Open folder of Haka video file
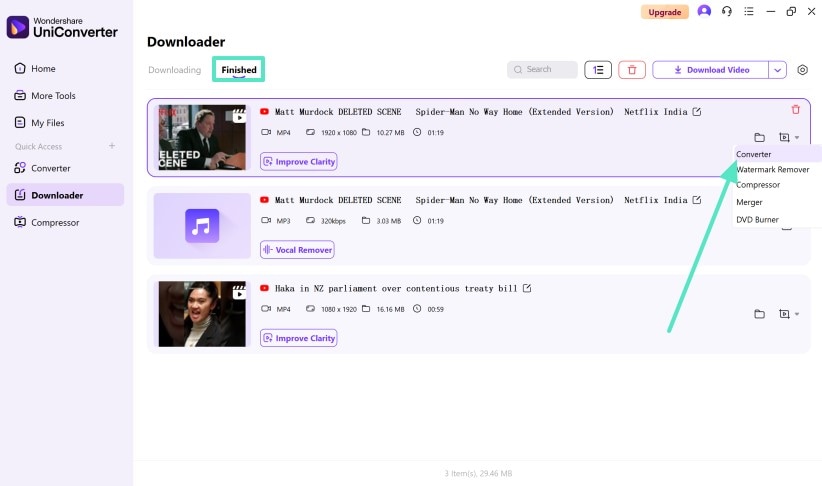Screen dimensions: 822x486 click(759, 314)
